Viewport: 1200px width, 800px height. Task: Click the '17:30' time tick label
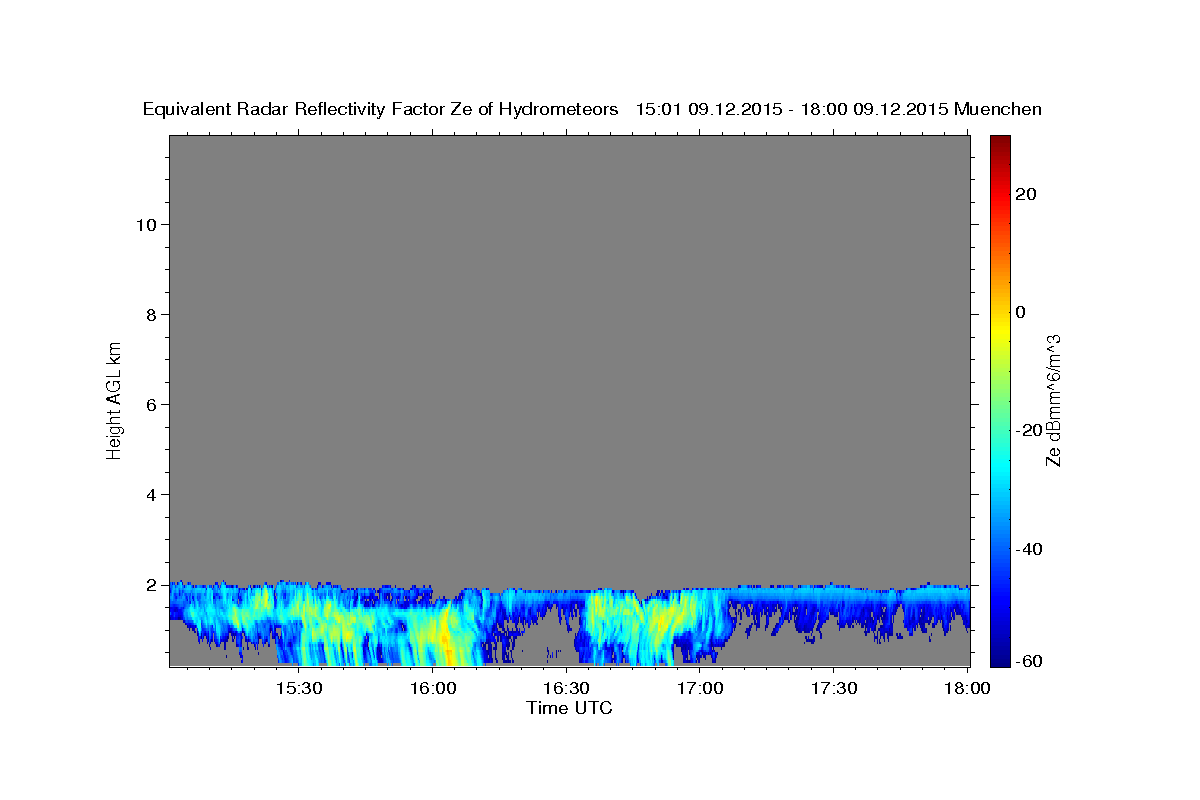click(834, 688)
